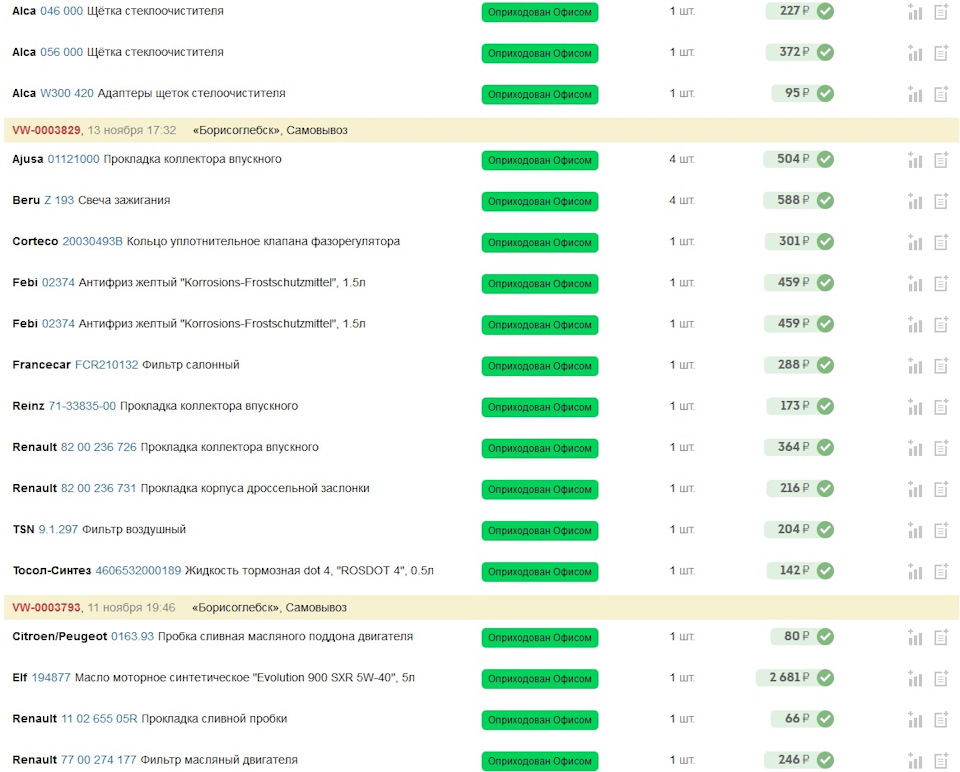Click add-note icon for Corteco 20030493B row
The image size is (960, 772).
941,242
